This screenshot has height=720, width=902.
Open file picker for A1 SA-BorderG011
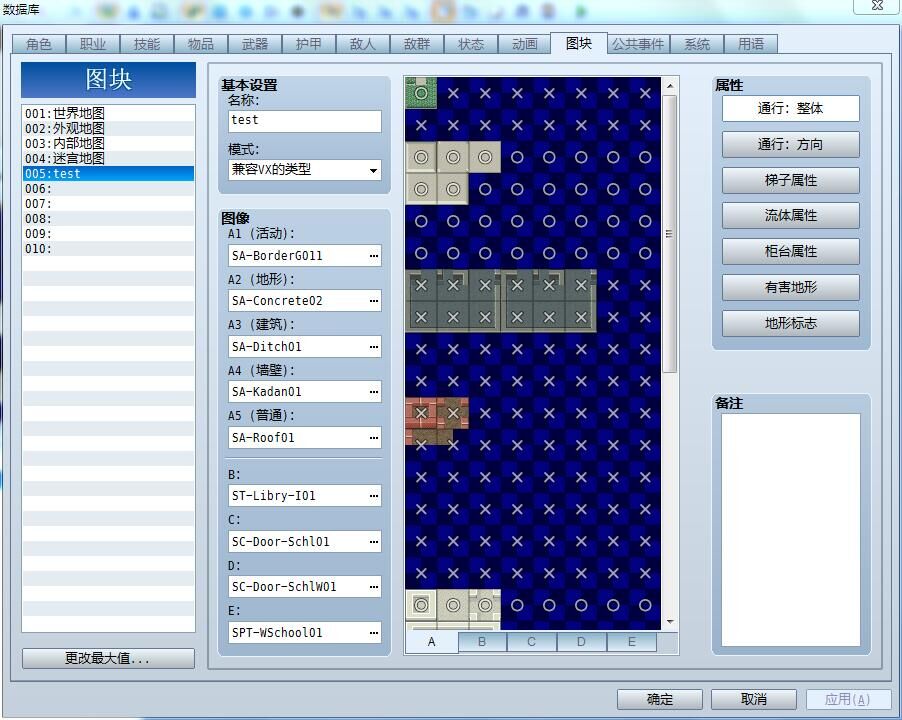point(374,256)
